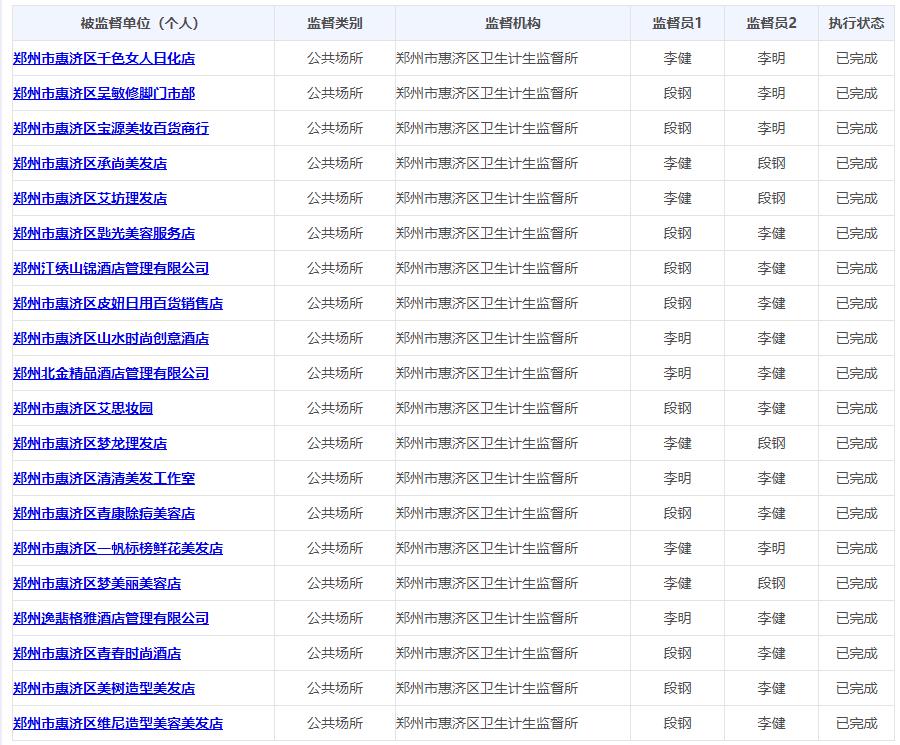Viewport: 900px width, 745px height.
Task: Open 郑州市惠济区山水时尚创意酒店 link
Action: [x=111, y=338]
